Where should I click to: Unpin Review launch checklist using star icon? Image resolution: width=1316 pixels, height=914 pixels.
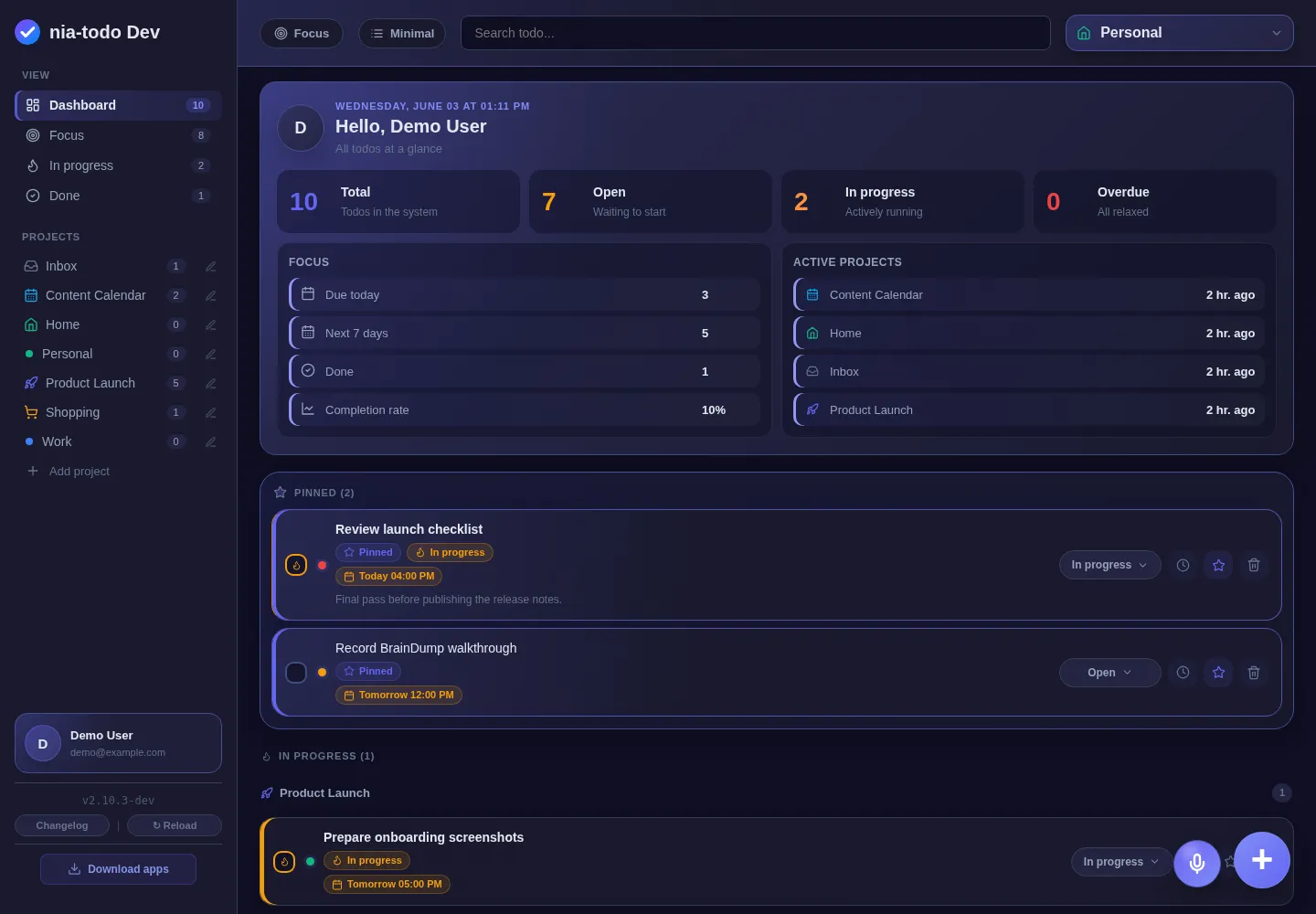(1218, 565)
